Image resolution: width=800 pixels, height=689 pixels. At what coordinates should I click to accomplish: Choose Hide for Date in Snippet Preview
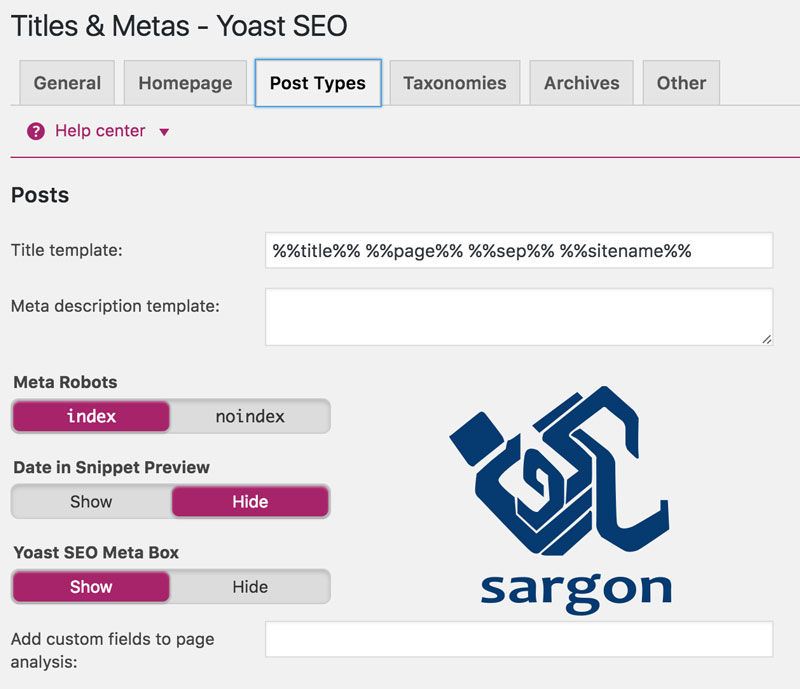click(250, 502)
